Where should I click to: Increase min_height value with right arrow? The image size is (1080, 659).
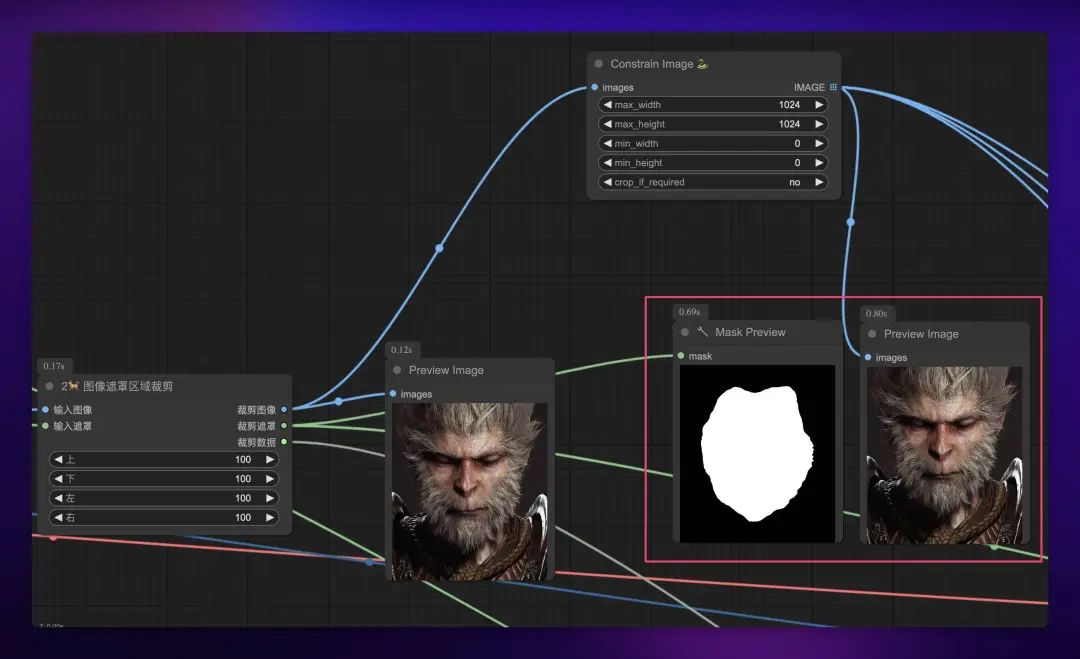point(819,163)
